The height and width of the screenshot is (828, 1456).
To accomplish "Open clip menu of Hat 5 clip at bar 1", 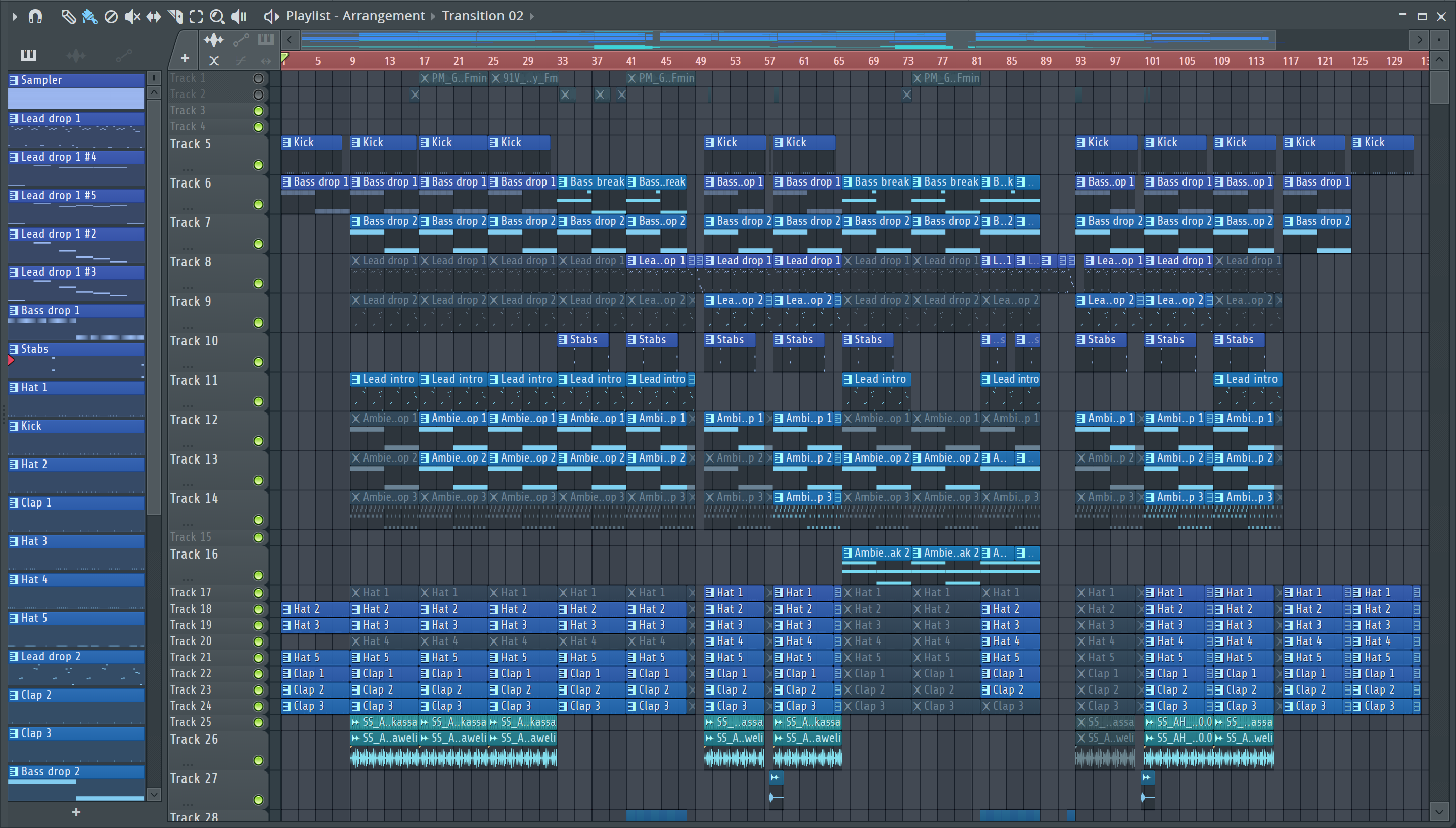I will click(287, 657).
